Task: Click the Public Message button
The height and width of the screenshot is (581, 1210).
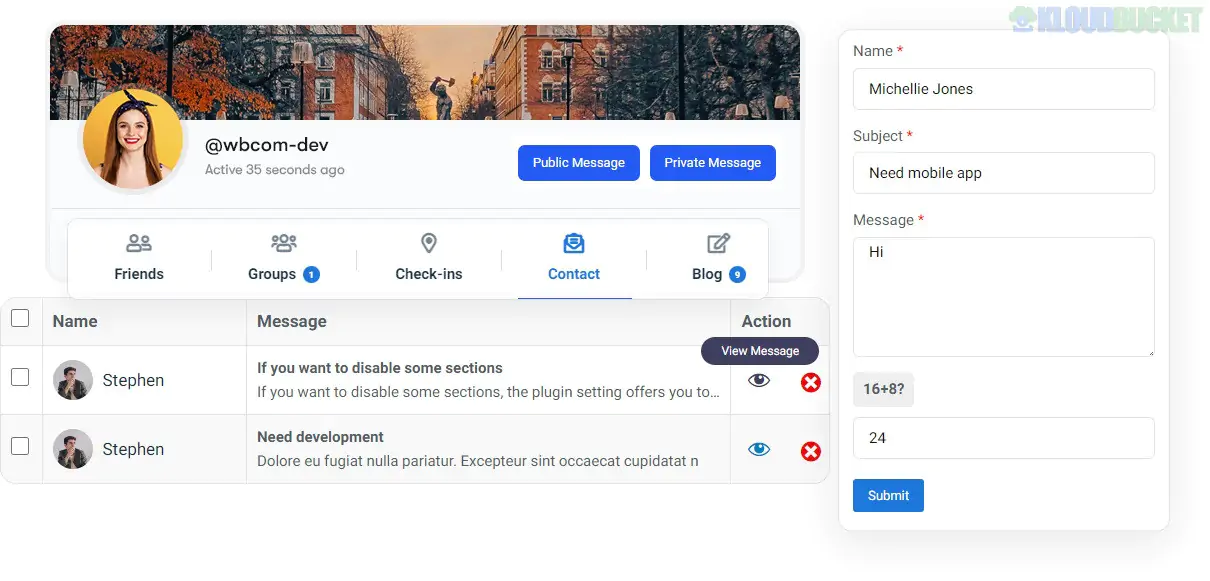Action: click(x=578, y=162)
